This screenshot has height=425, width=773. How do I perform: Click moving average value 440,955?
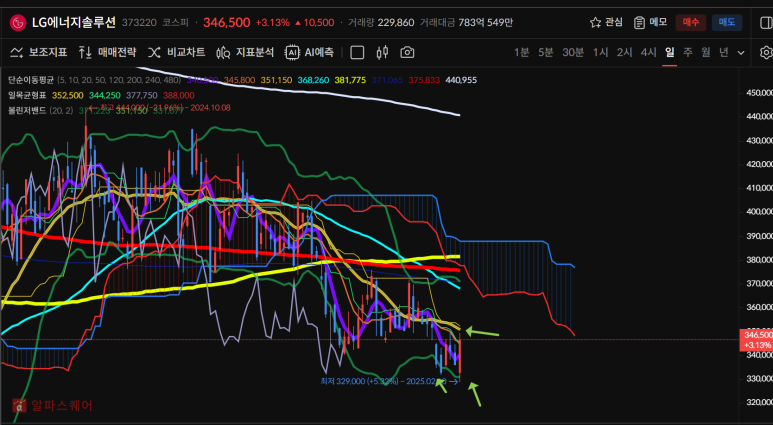pyautogui.click(x=461, y=80)
